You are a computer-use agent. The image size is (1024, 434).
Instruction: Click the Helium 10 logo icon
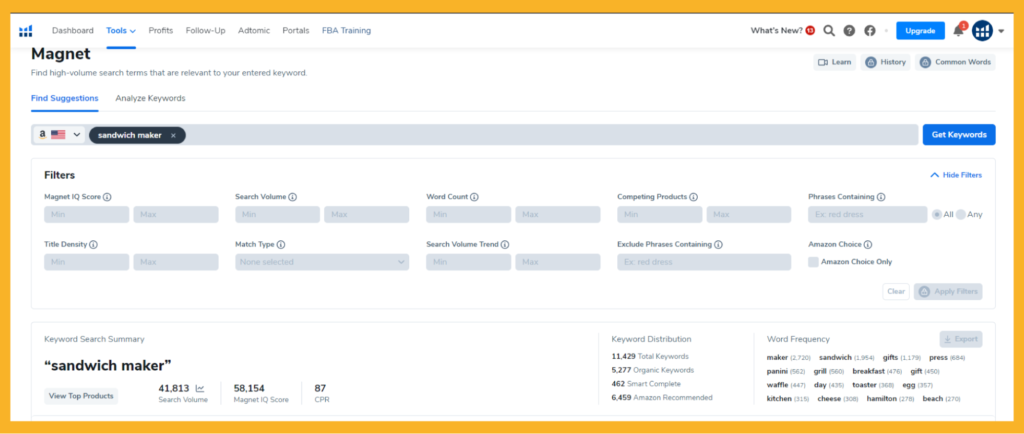[25, 31]
